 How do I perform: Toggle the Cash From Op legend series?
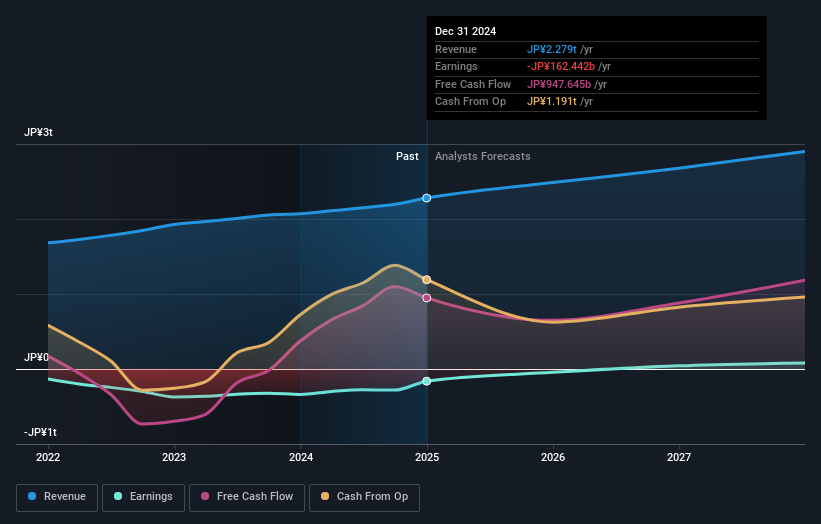click(364, 497)
